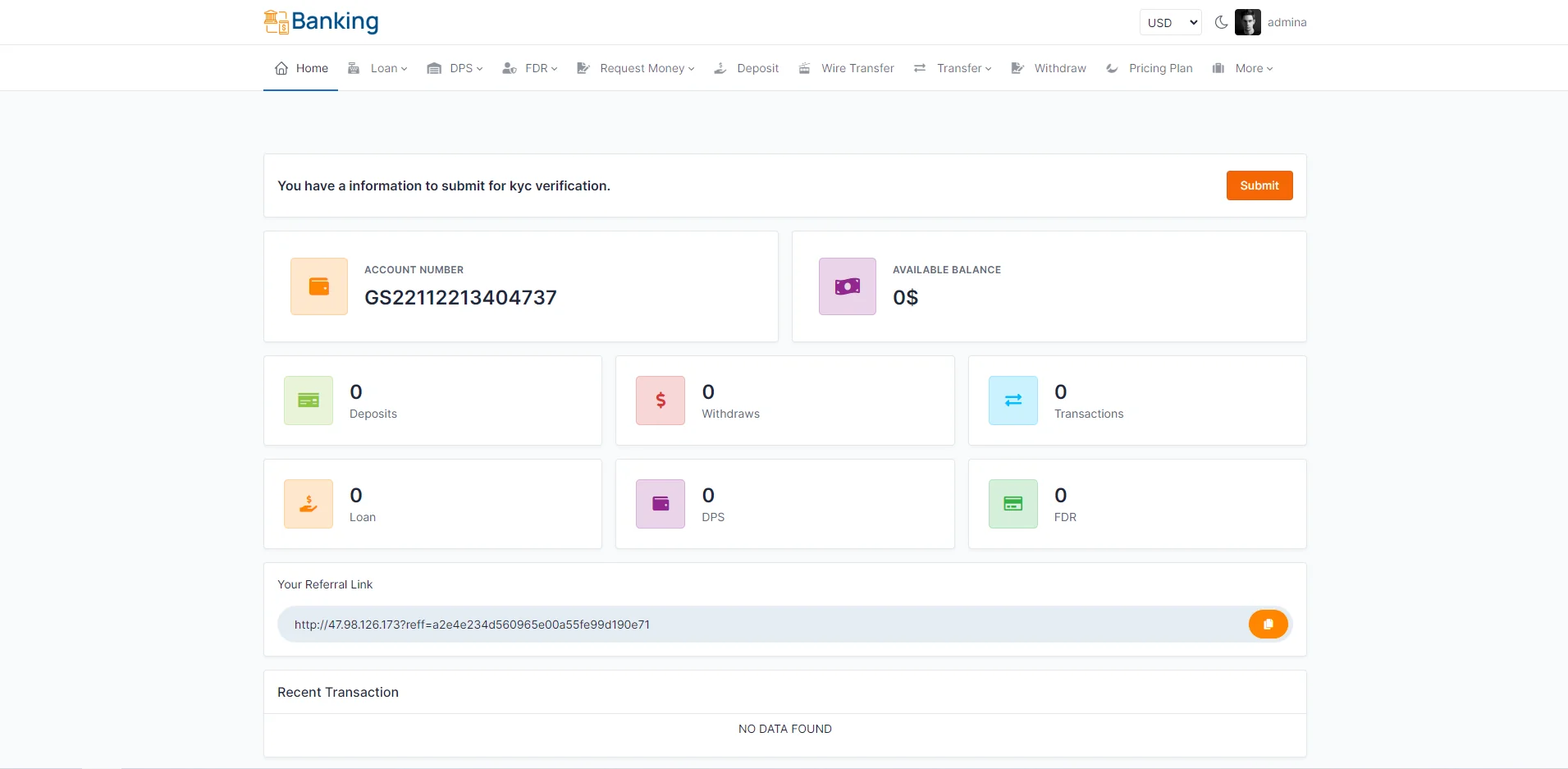Open the Withdraw page
The width and height of the screenshot is (1568, 769).
(x=1049, y=68)
